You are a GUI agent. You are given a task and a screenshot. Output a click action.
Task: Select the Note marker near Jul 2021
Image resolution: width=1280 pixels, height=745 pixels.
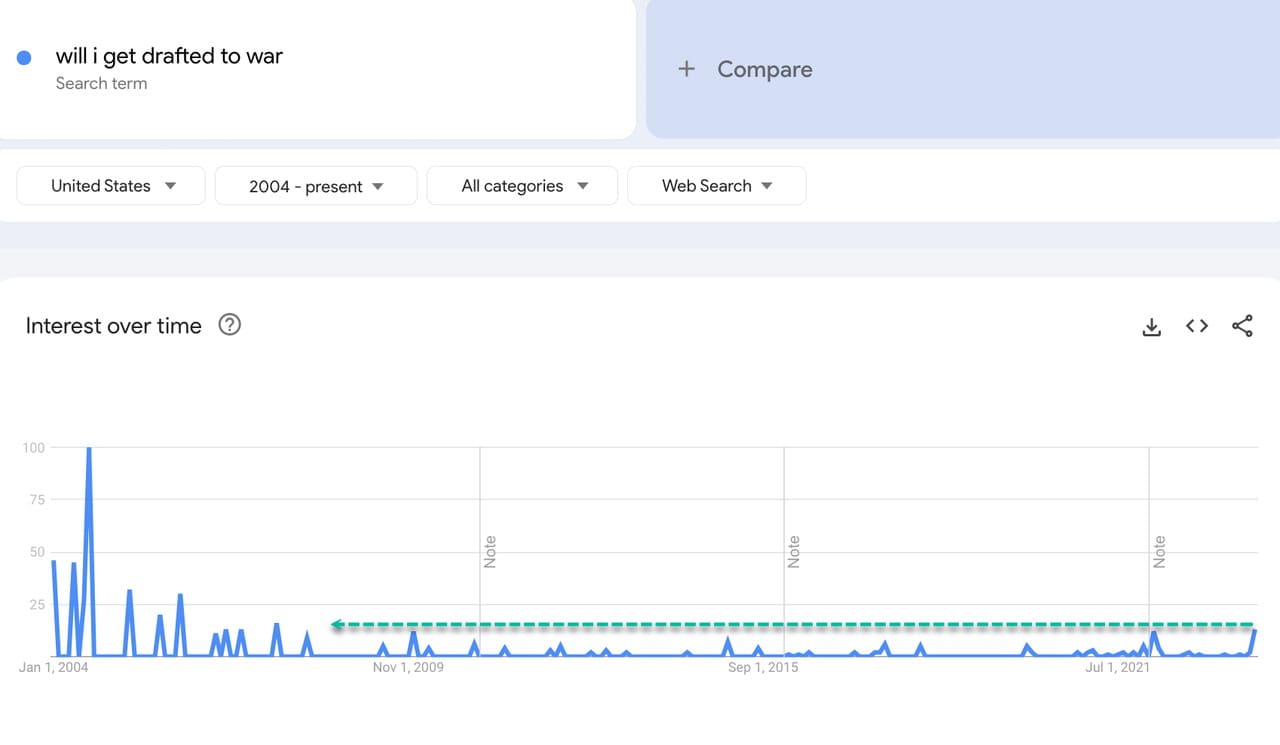pyautogui.click(x=1159, y=552)
